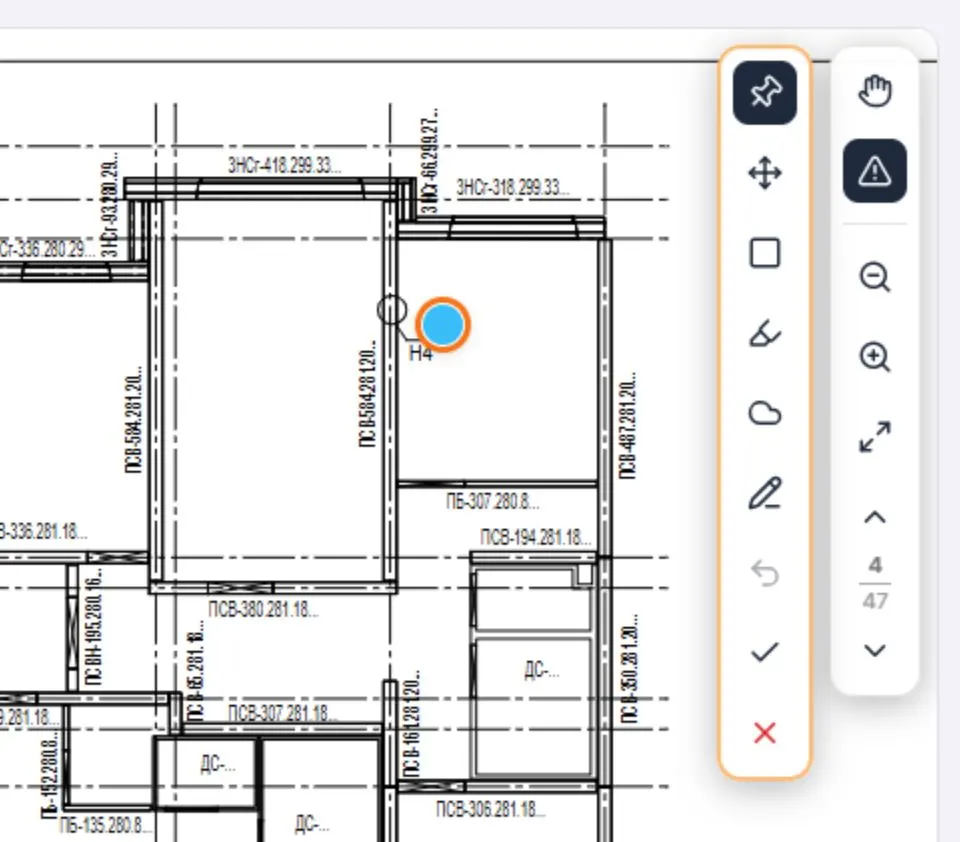This screenshot has width=960, height=842.
Task: Choose the pencil drawing tool
Action: click(x=765, y=493)
